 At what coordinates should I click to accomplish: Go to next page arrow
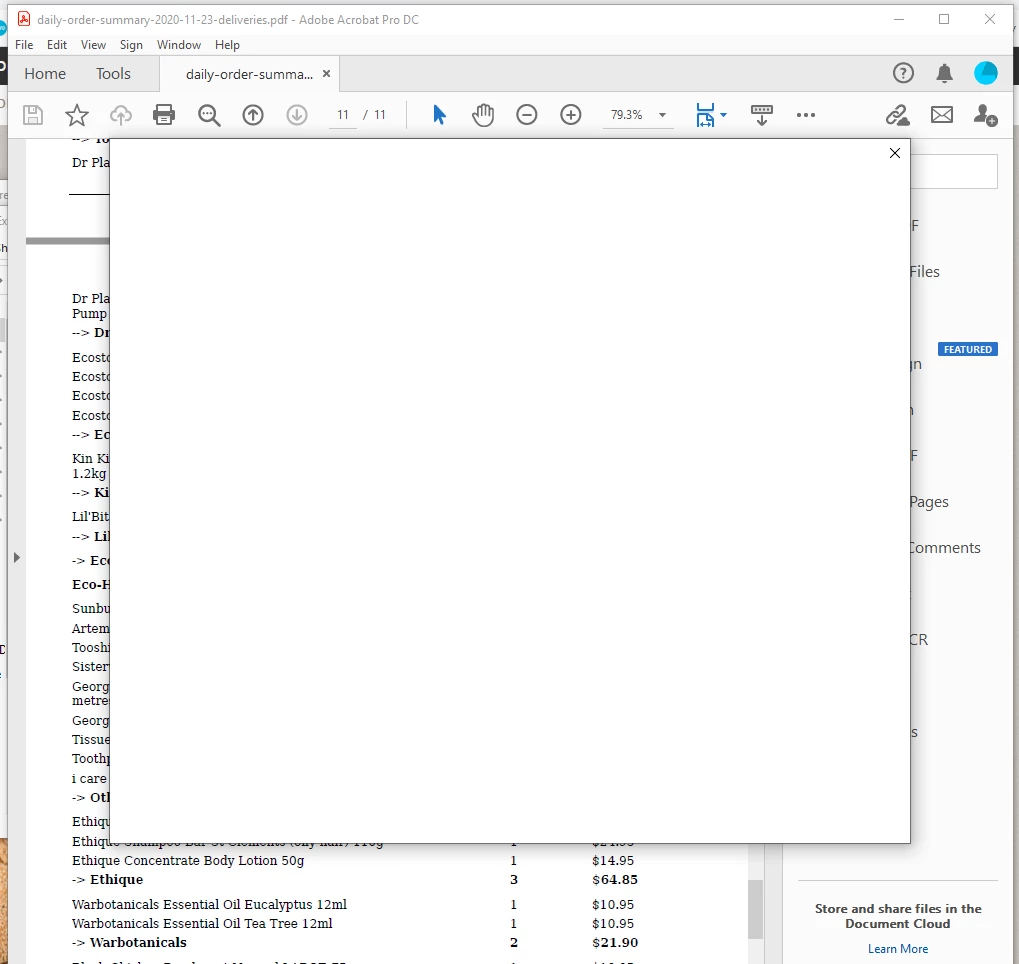297,115
